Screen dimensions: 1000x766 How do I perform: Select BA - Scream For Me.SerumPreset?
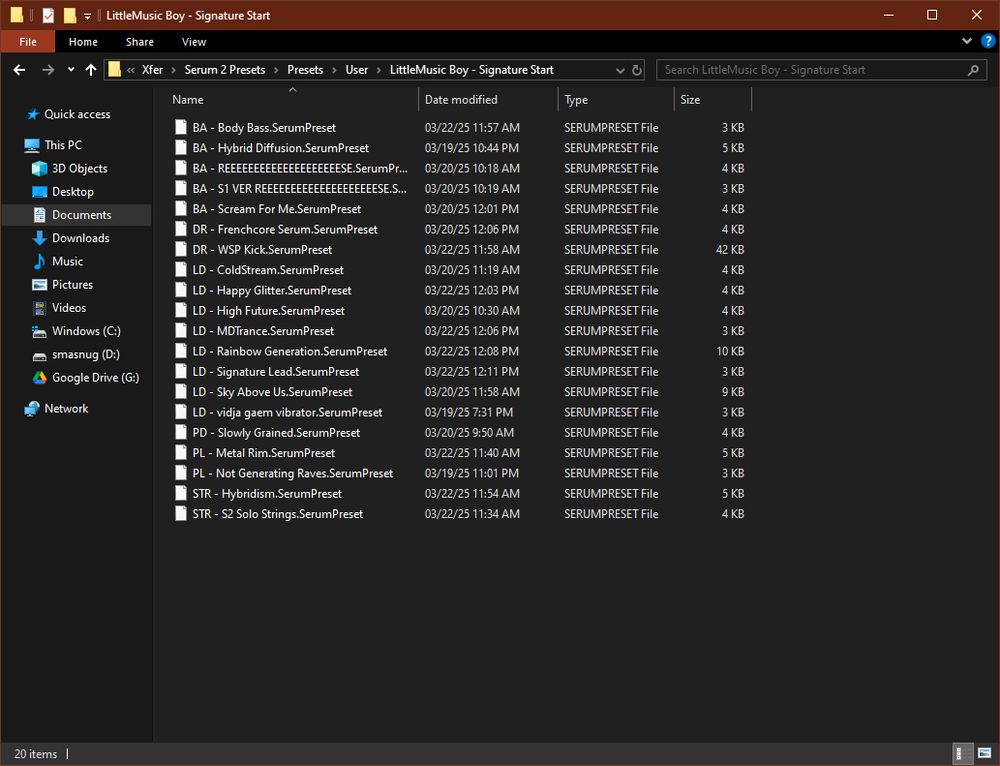[x=277, y=209]
